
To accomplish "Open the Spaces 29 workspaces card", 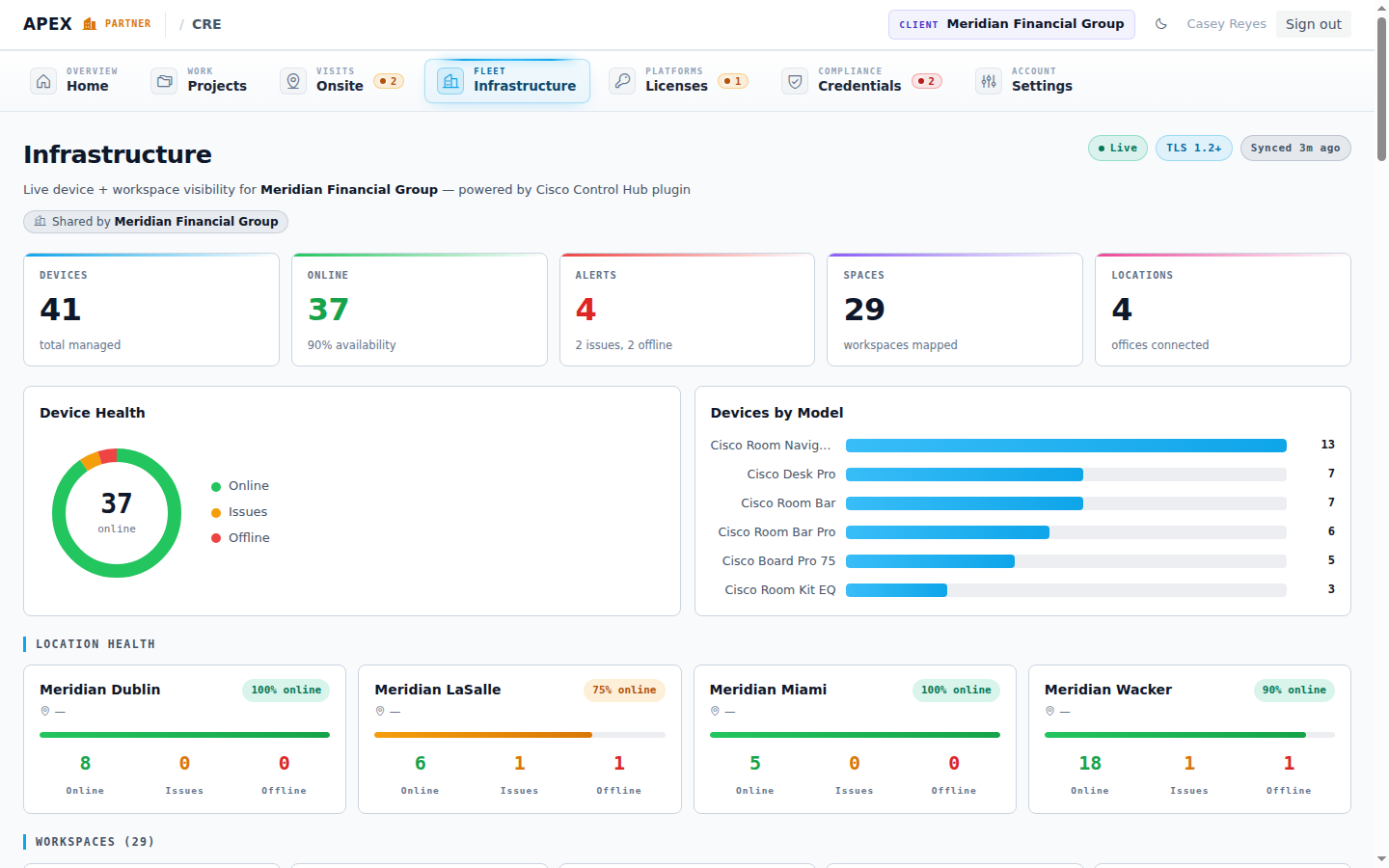I will [x=955, y=310].
